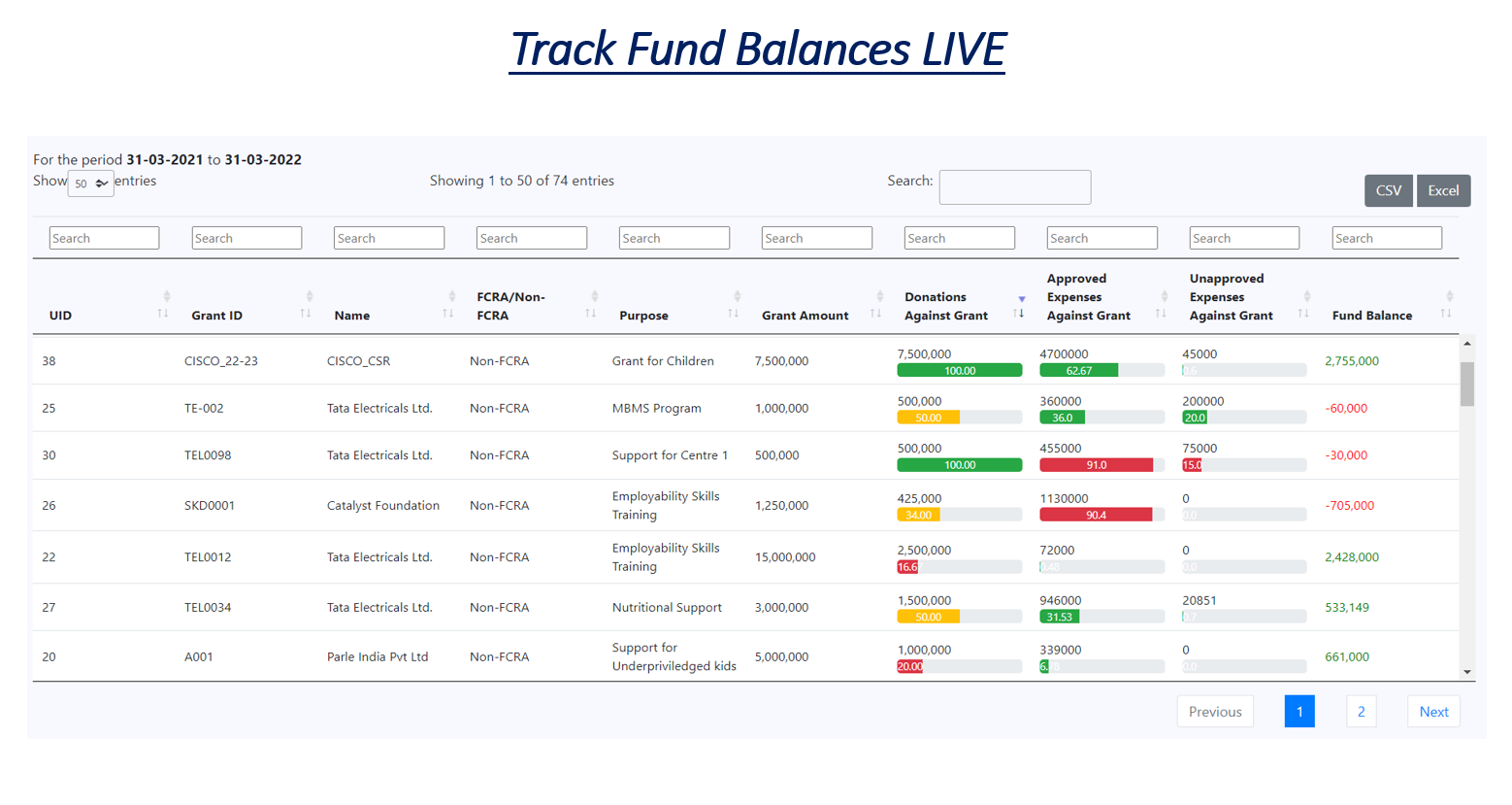
Task: Click Grant ID cell TEL0034
Action: point(208,608)
